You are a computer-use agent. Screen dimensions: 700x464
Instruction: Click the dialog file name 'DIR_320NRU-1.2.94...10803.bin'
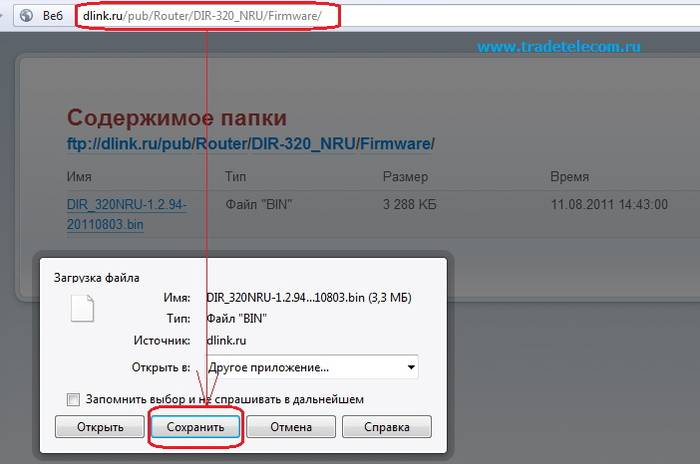285,297
